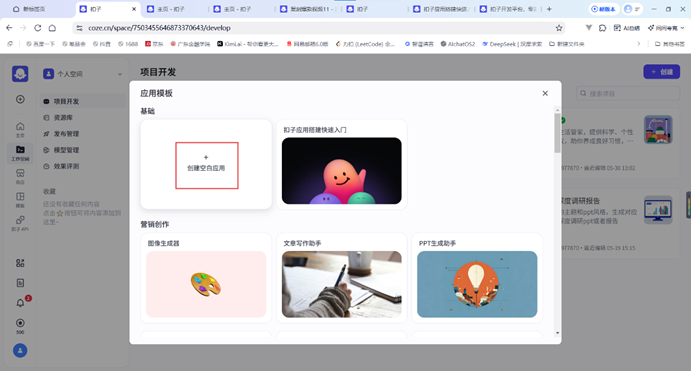The height and width of the screenshot is (371, 691).
Task: Open the user avatar at sidebar bottom
Action: point(20,350)
